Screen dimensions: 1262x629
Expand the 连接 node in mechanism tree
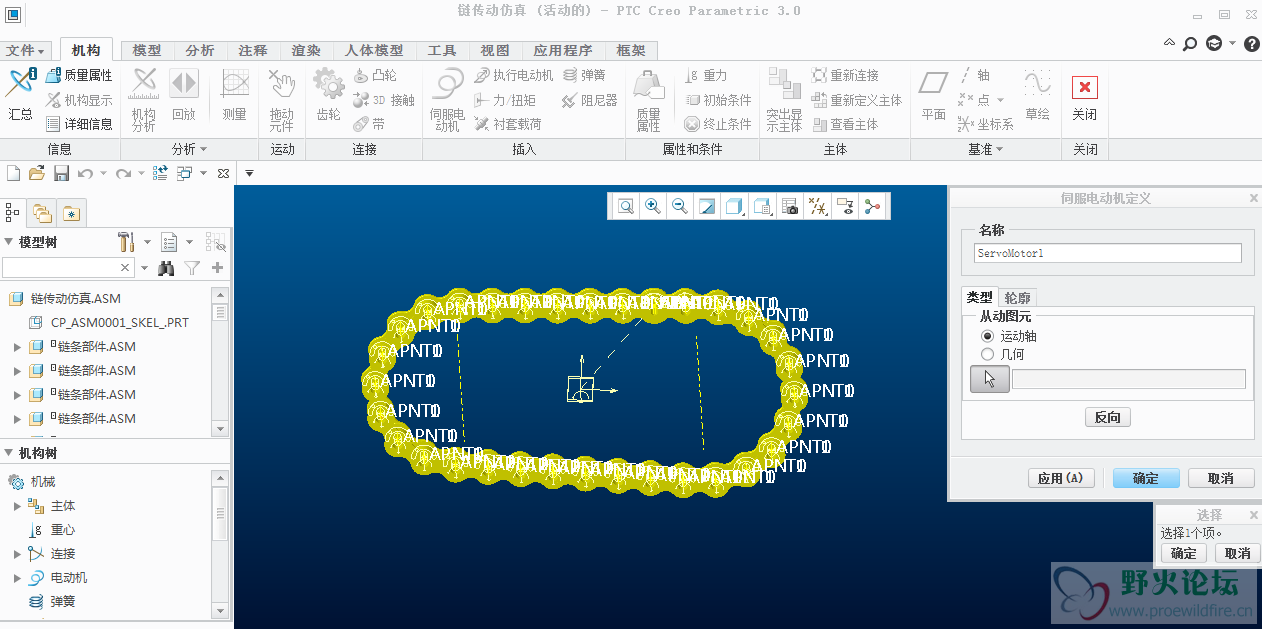17,554
